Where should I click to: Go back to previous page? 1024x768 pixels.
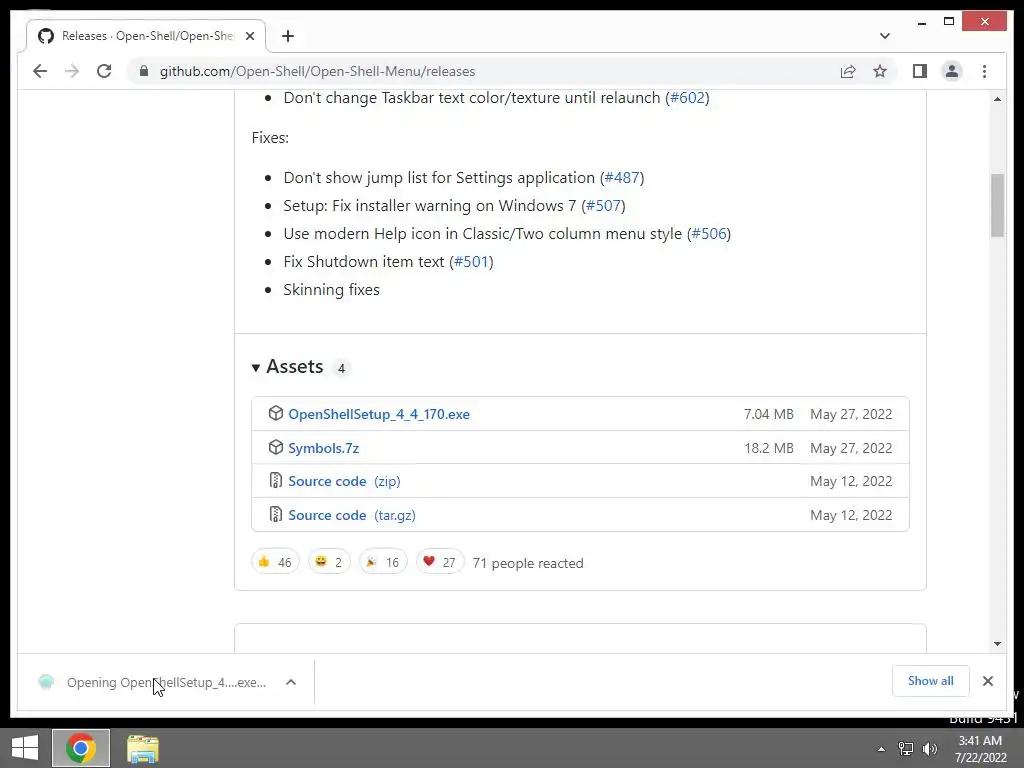40,71
